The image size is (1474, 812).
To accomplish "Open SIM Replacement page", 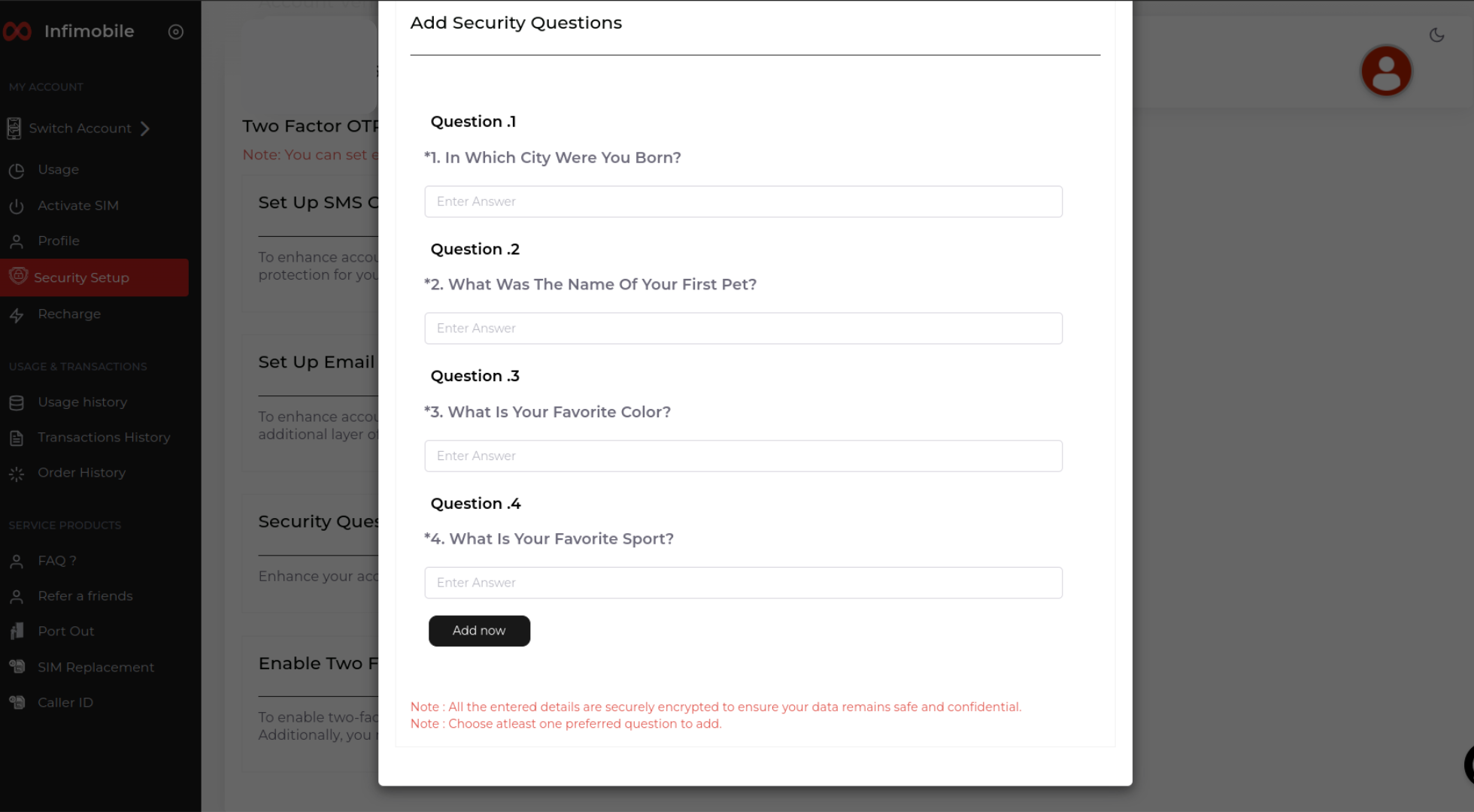I will click(x=96, y=667).
